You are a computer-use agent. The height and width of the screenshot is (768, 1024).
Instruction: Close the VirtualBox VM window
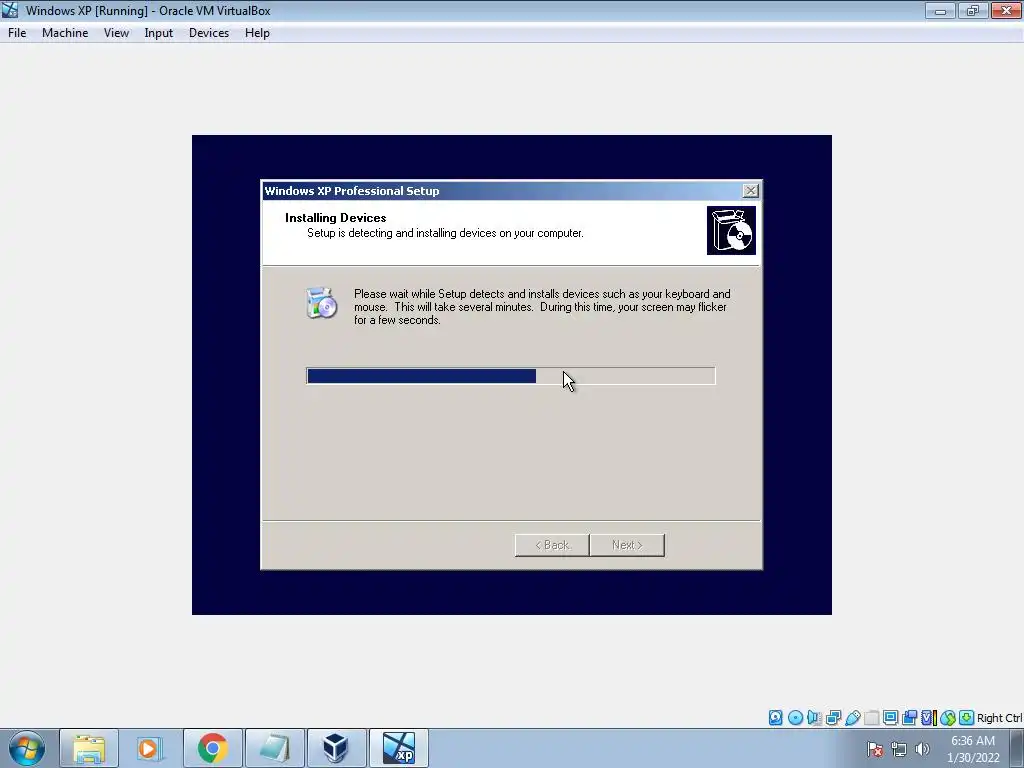(x=1006, y=10)
